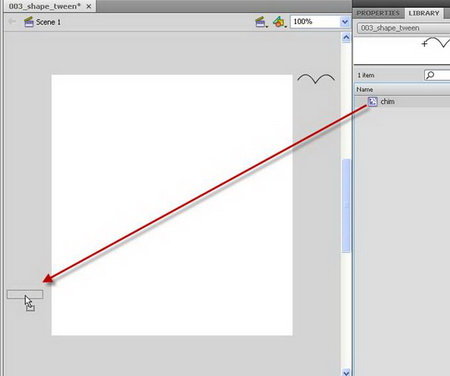
Task: Close the 003_shape_tween document tab
Action: click(89, 6)
